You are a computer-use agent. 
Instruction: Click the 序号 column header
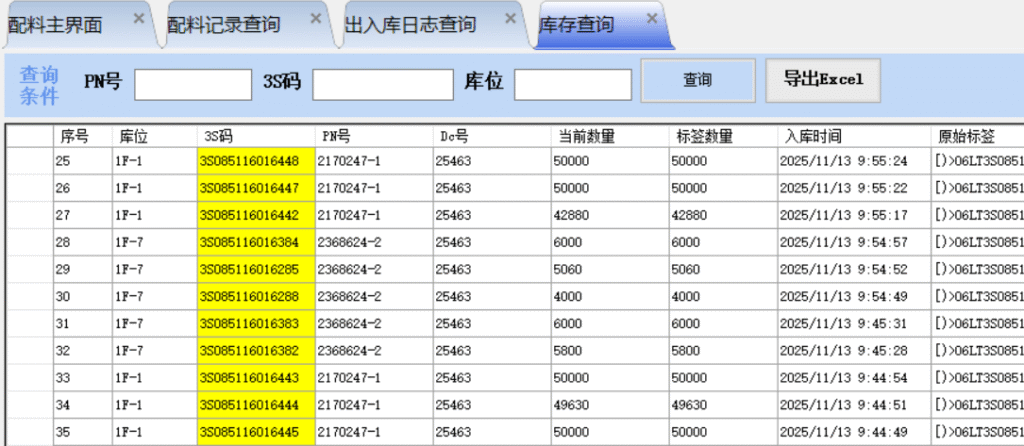pyautogui.click(x=83, y=136)
